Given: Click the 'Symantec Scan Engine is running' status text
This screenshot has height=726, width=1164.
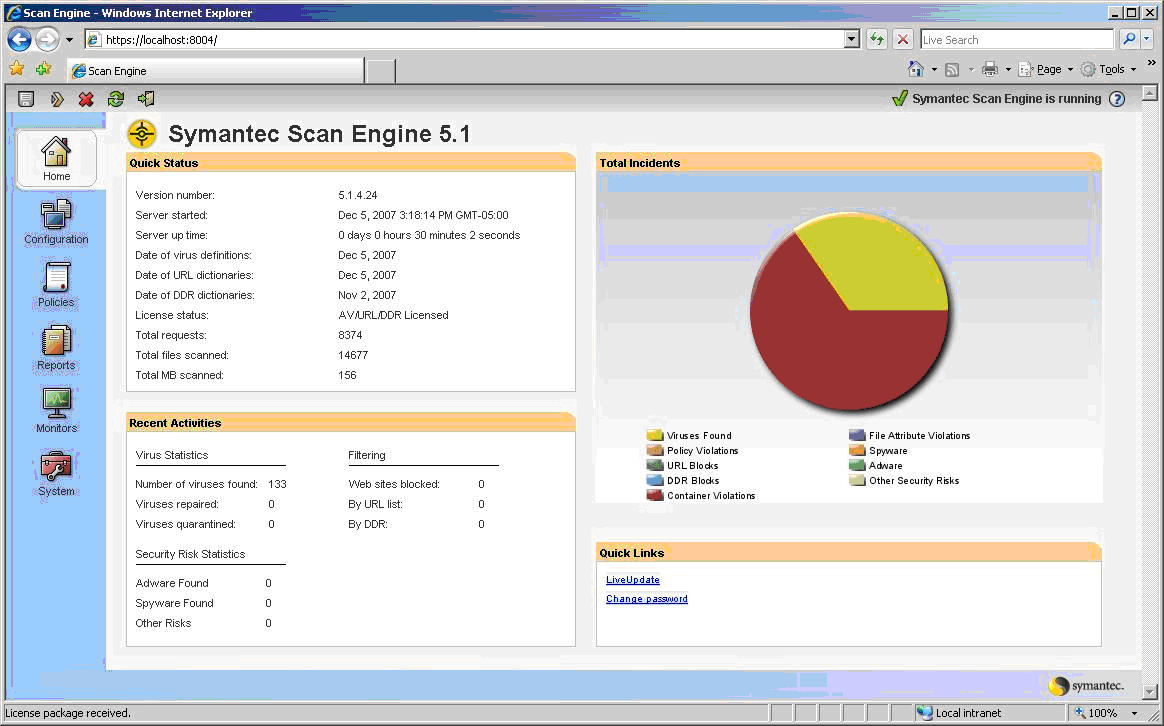Looking at the screenshot, I should 1007,99.
